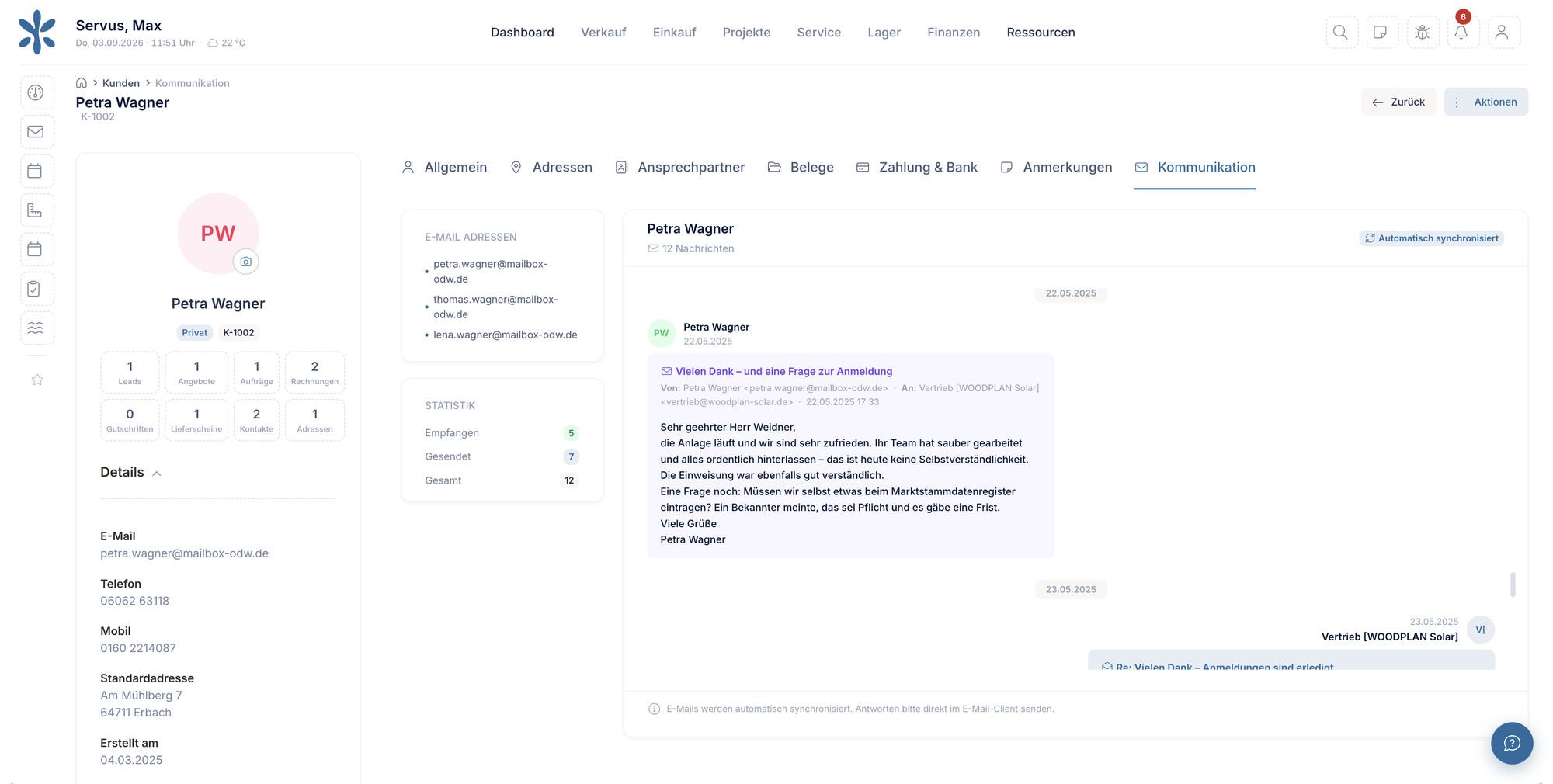1553x784 pixels.
Task: Open the notes sticky icon in header
Action: click(x=1381, y=33)
